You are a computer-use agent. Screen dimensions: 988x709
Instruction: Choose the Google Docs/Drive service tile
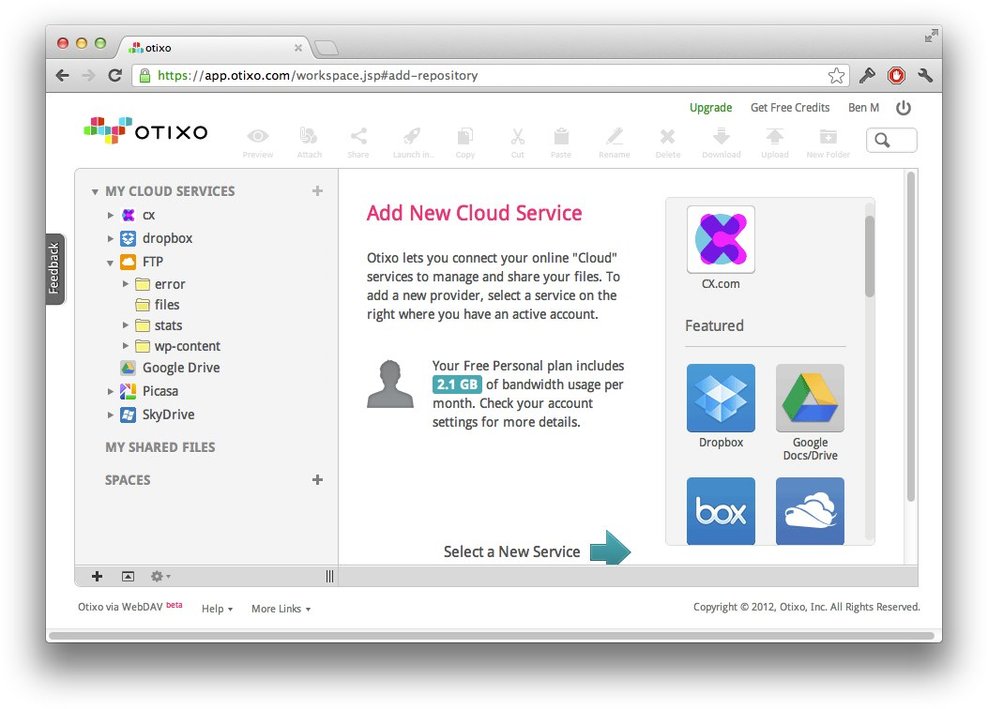pyautogui.click(x=810, y=398)
